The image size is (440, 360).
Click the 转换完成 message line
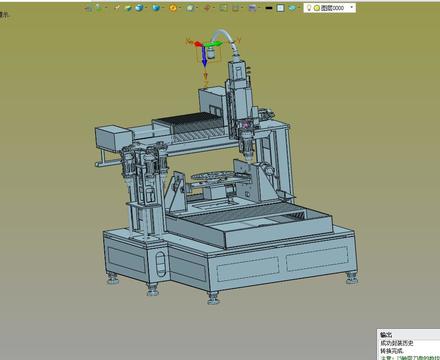392,351
